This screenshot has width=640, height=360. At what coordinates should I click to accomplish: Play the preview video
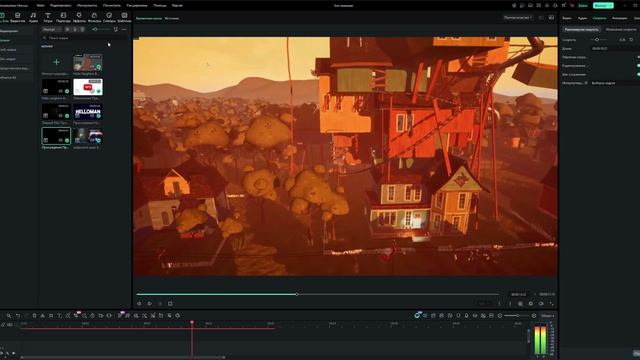click(149, 304)
